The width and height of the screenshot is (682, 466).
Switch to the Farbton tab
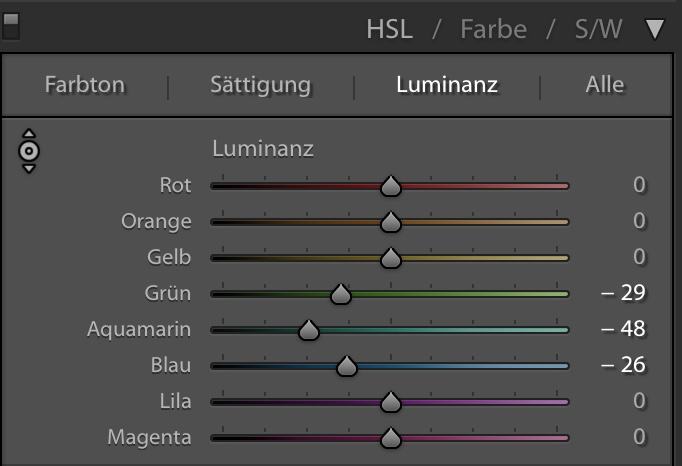click(85, 85)
